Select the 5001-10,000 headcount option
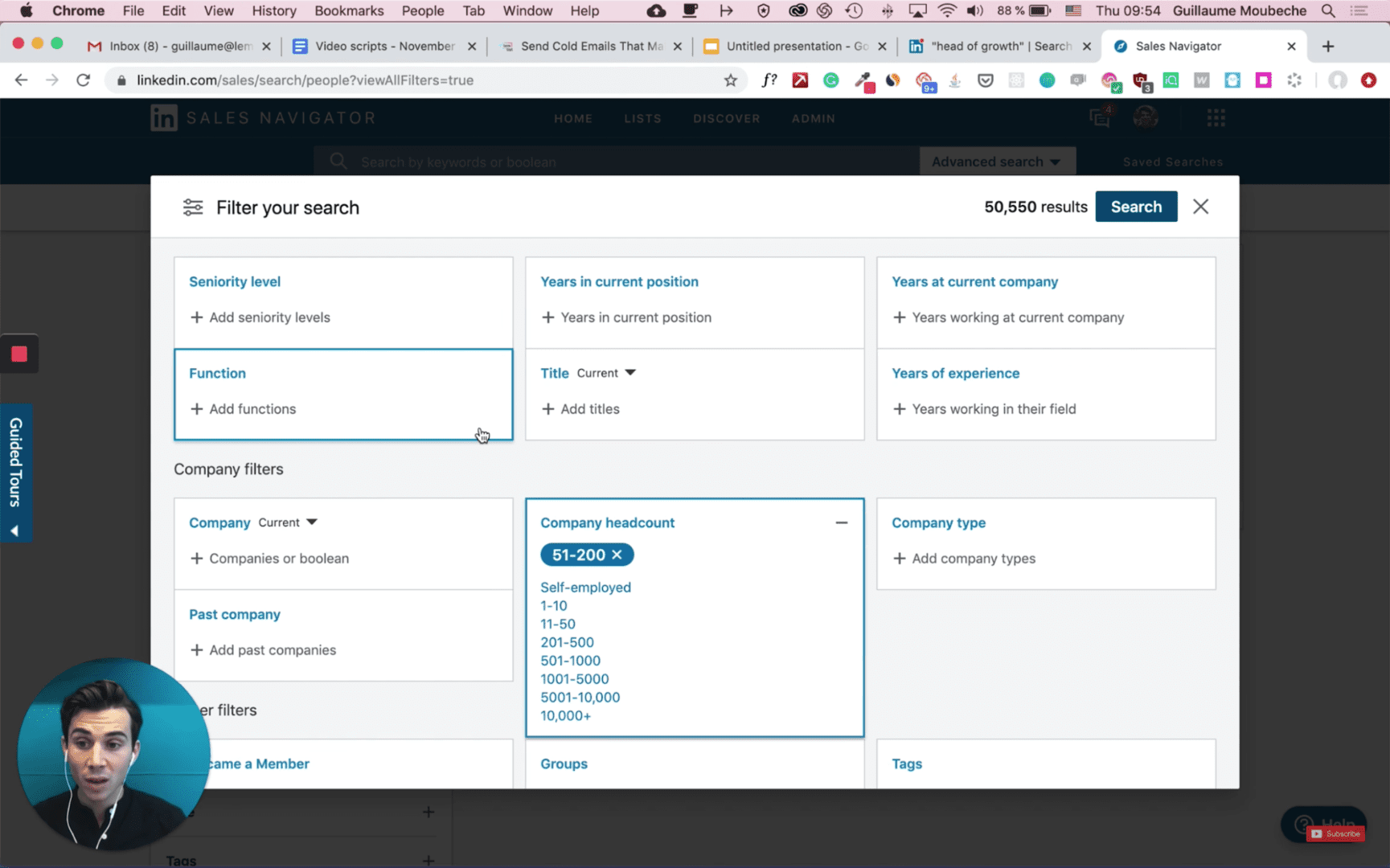 (x=580, y=698)
